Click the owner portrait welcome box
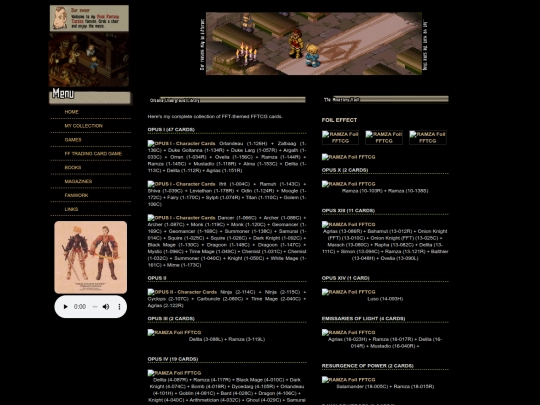540x405 pixels. point(89,18)
